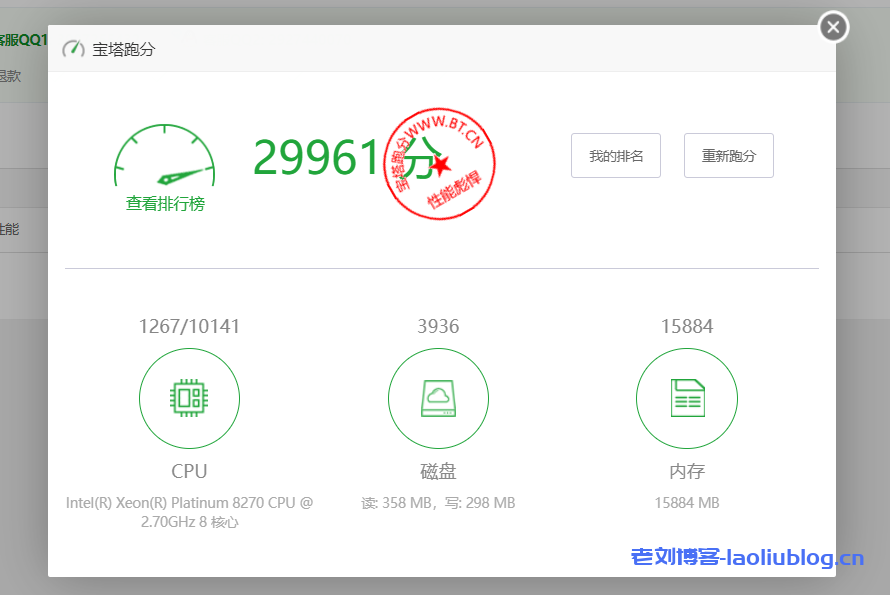Click the CPU score 1267/10141
The image size is (890, 595).
click(x=189, y=326)
